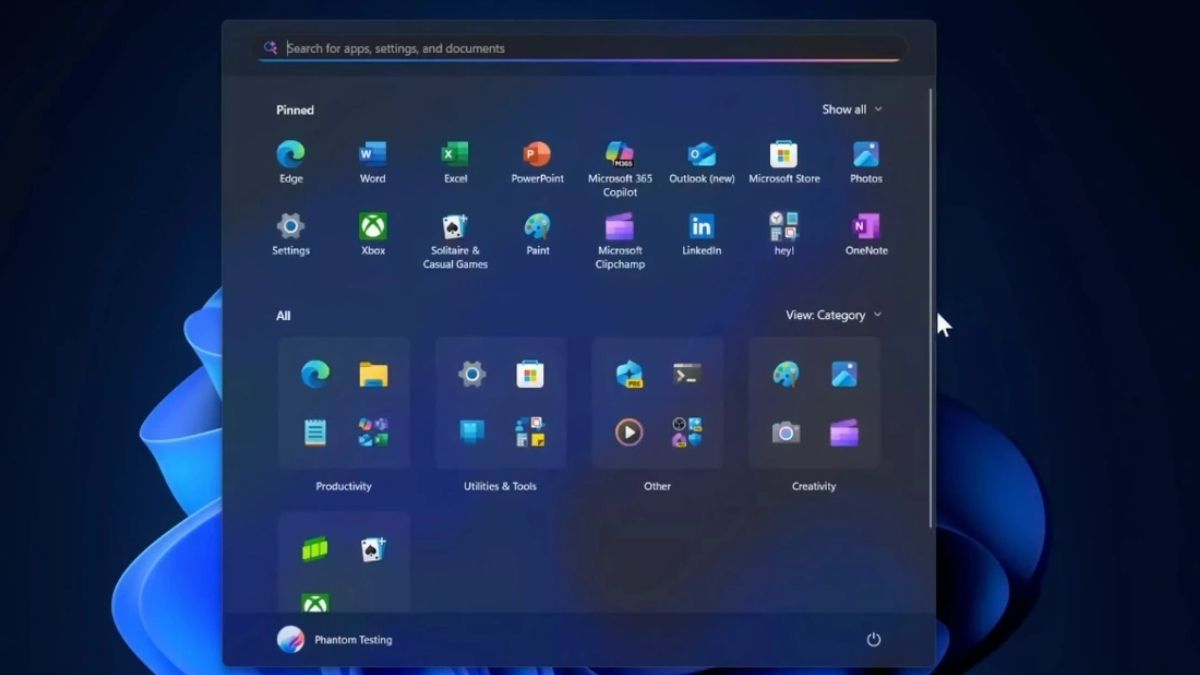This screenshot has width=1200, height=675.
Task: Launch PowerPoint from pinned apps
Action: click(x=537, y=162)
